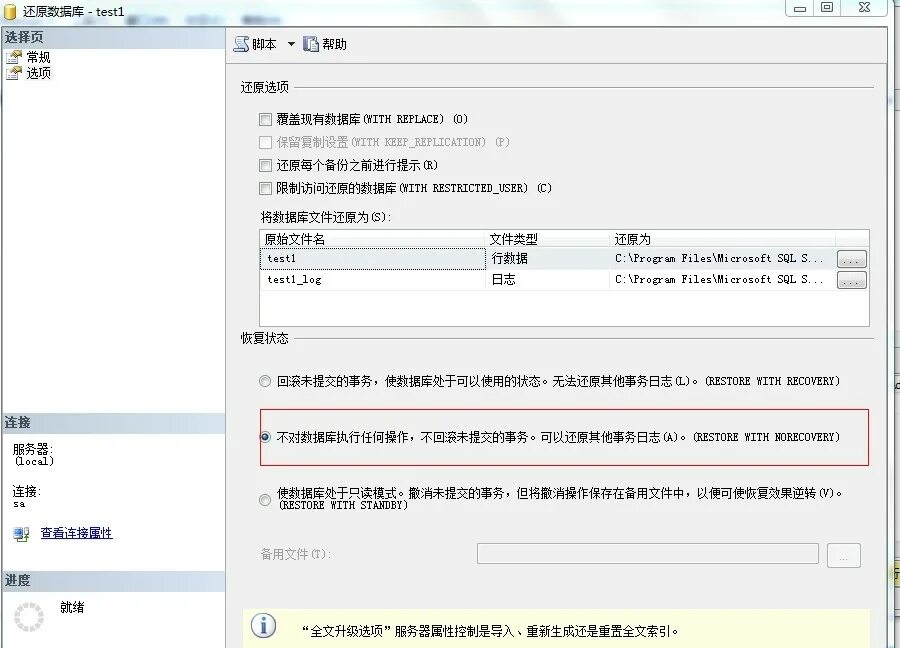Click the 帮助 help icon

point(311,44)
